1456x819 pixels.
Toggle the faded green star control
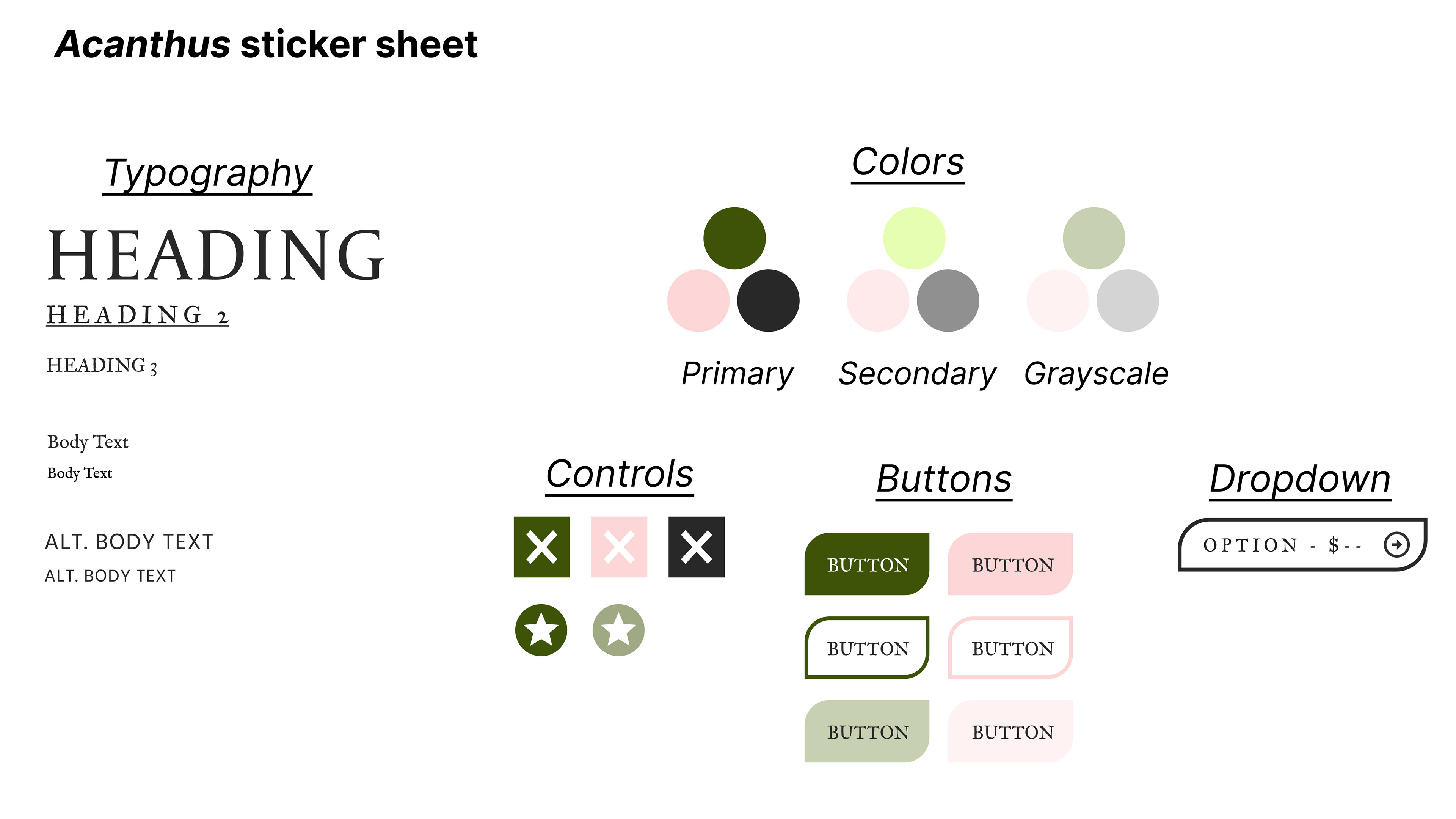click(x=618, y=630)
